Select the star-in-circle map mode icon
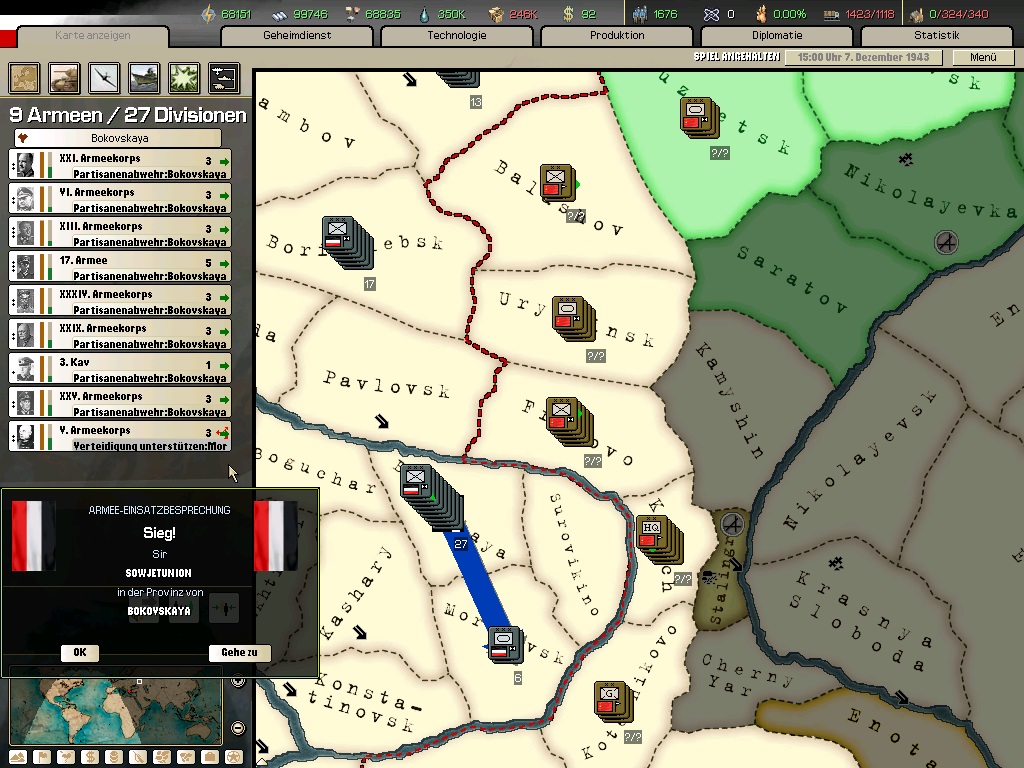 (x=234, y=758)
